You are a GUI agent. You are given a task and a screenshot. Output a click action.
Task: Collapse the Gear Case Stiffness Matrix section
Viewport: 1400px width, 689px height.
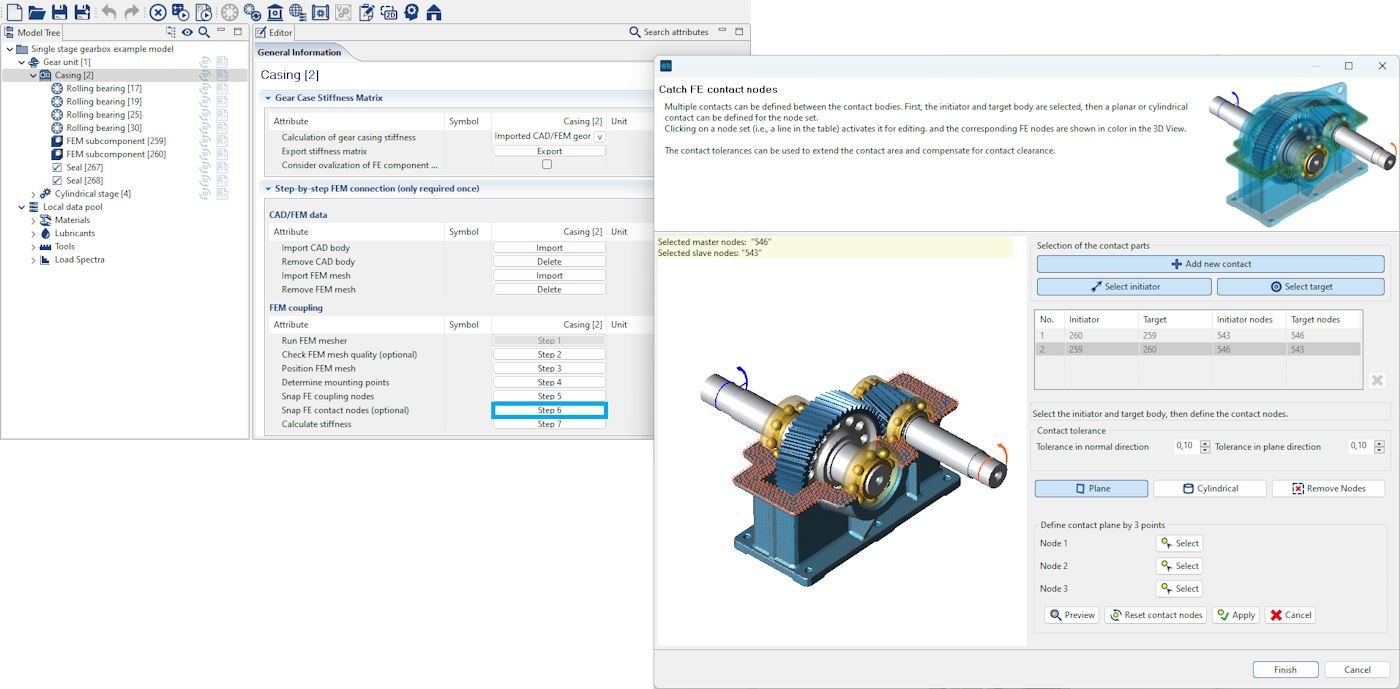pyautogui.click(x=268, y=98)
